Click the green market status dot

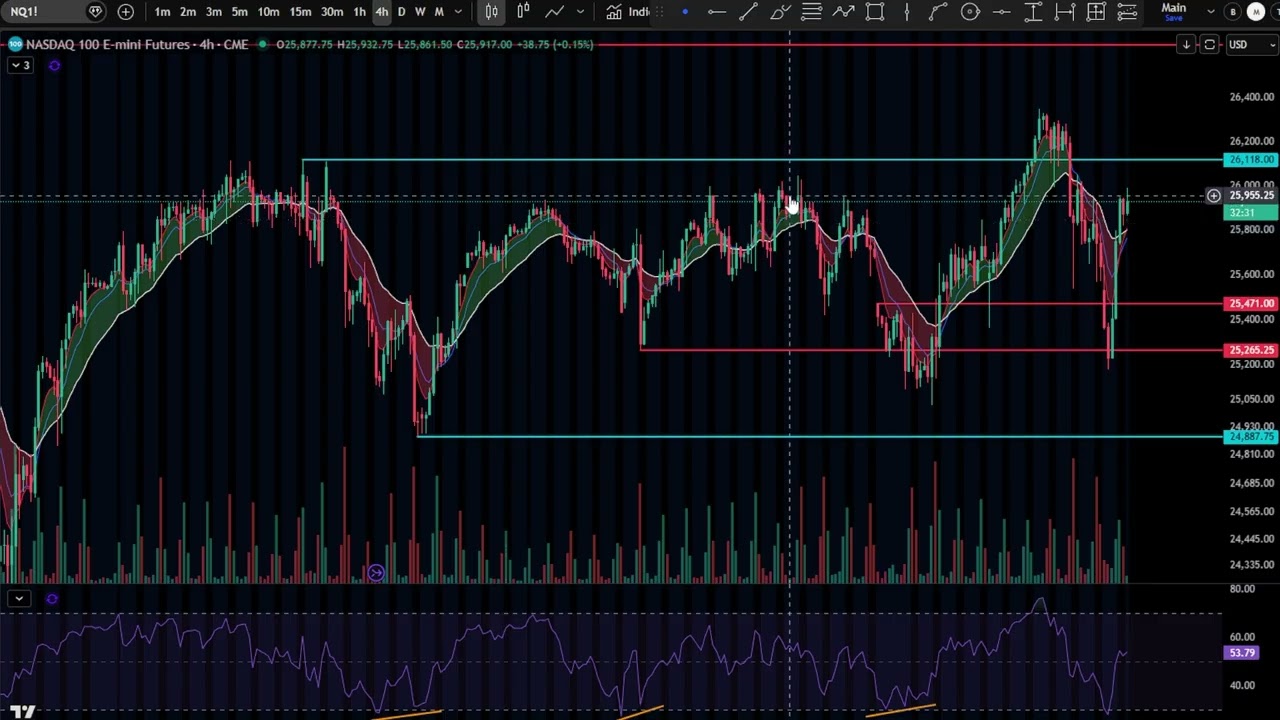coord(262,45)
